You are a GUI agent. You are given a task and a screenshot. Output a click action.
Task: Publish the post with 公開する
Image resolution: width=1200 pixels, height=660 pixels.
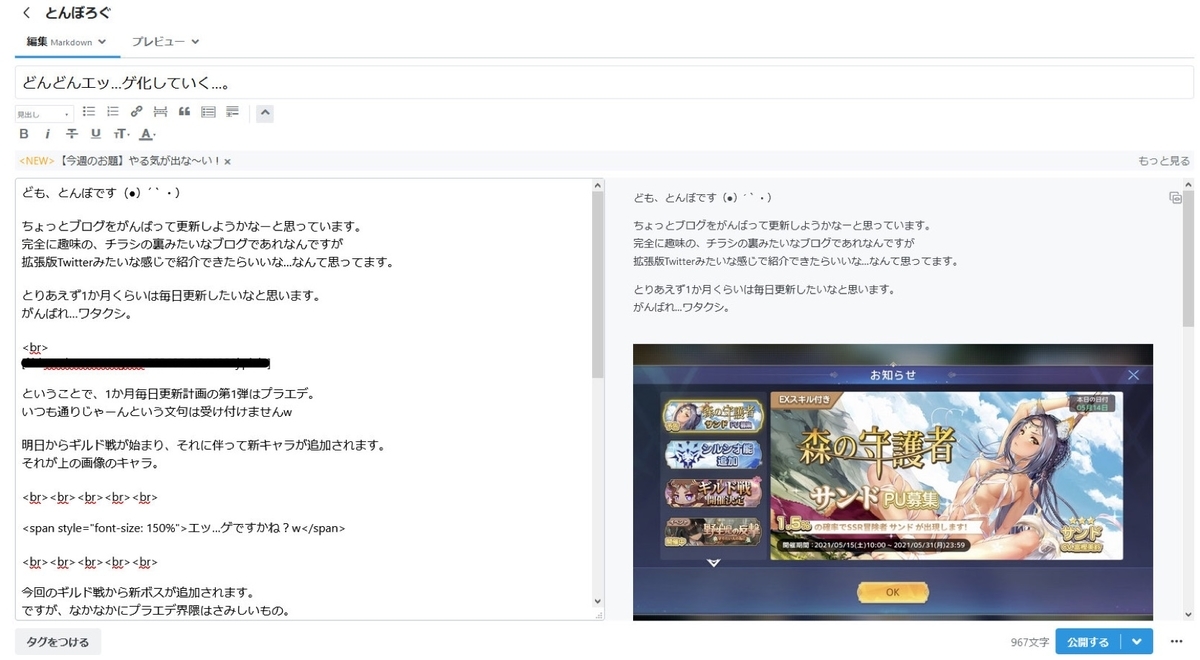coord(1088,642)
